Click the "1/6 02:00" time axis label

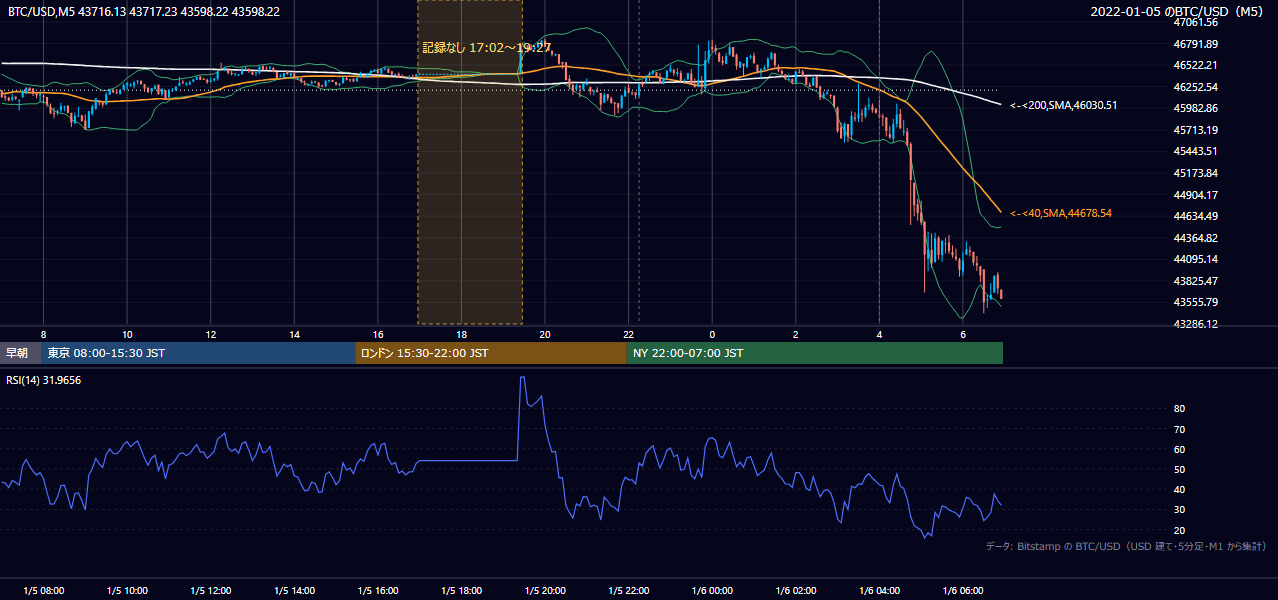(796, 591)
